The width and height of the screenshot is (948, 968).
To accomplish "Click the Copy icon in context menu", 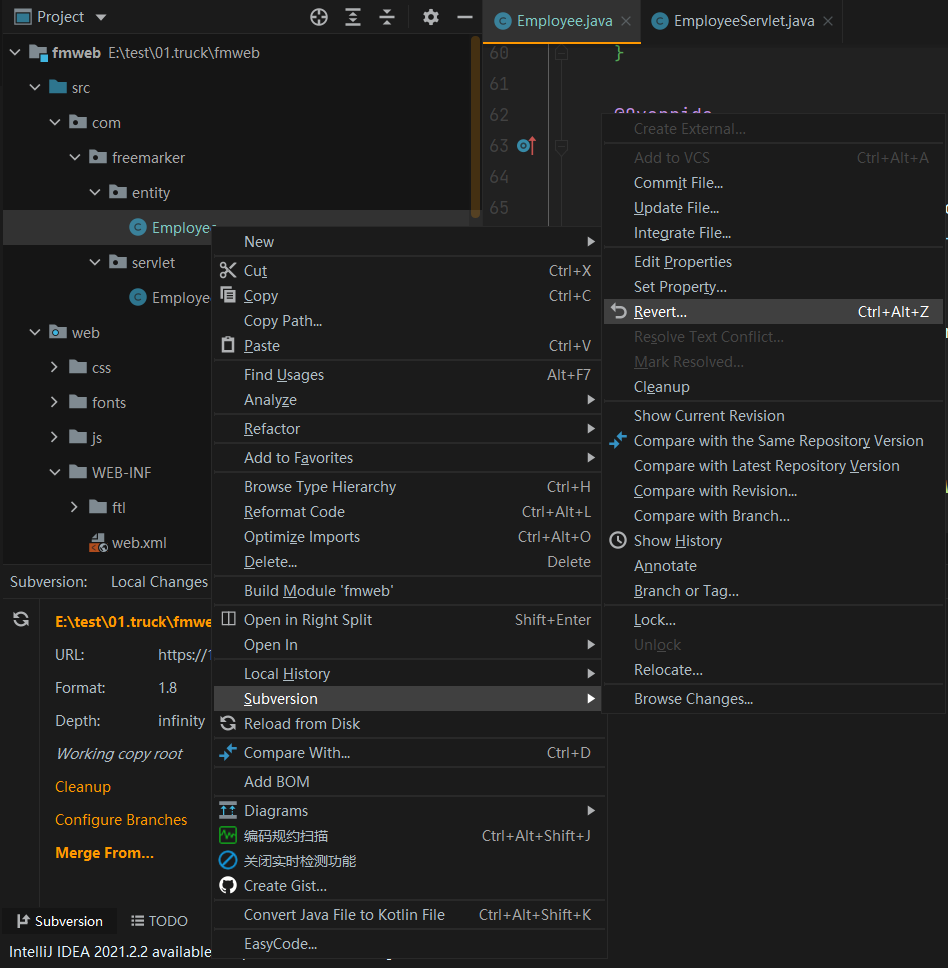I will tap(228, 295).
